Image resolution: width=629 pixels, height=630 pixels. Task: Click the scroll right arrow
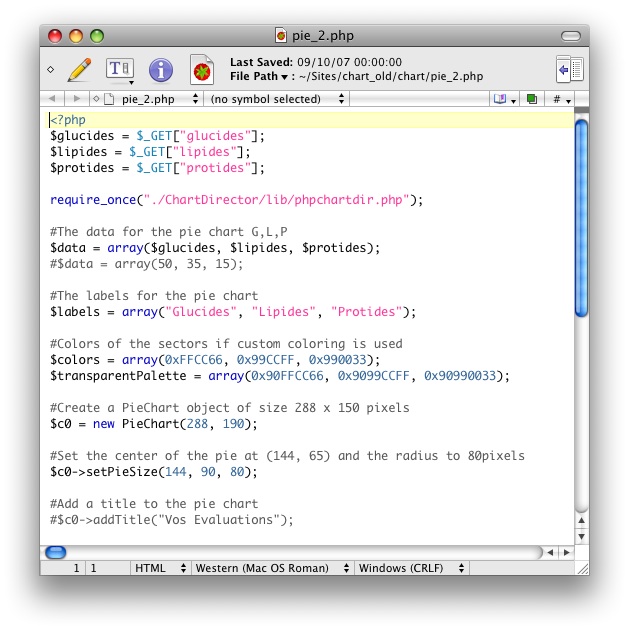click(566, 552)
